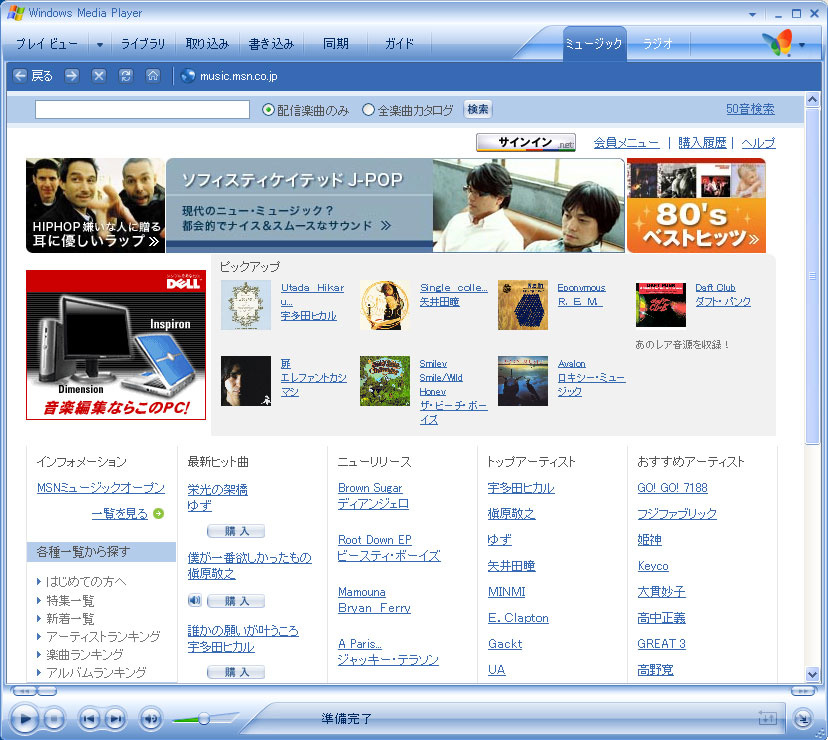Open the 同期 tab

pos(336,43)
